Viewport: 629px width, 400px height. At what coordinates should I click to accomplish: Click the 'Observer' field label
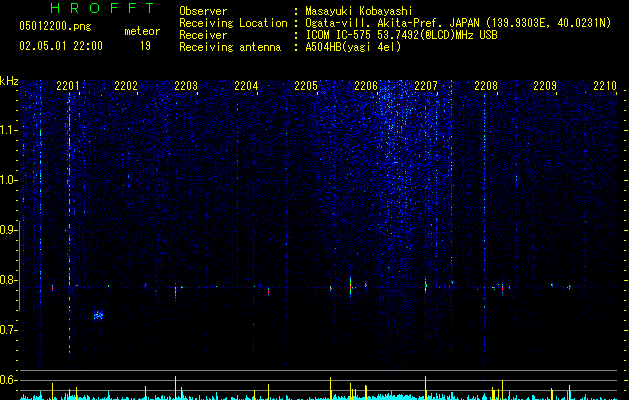pos(203,11)
